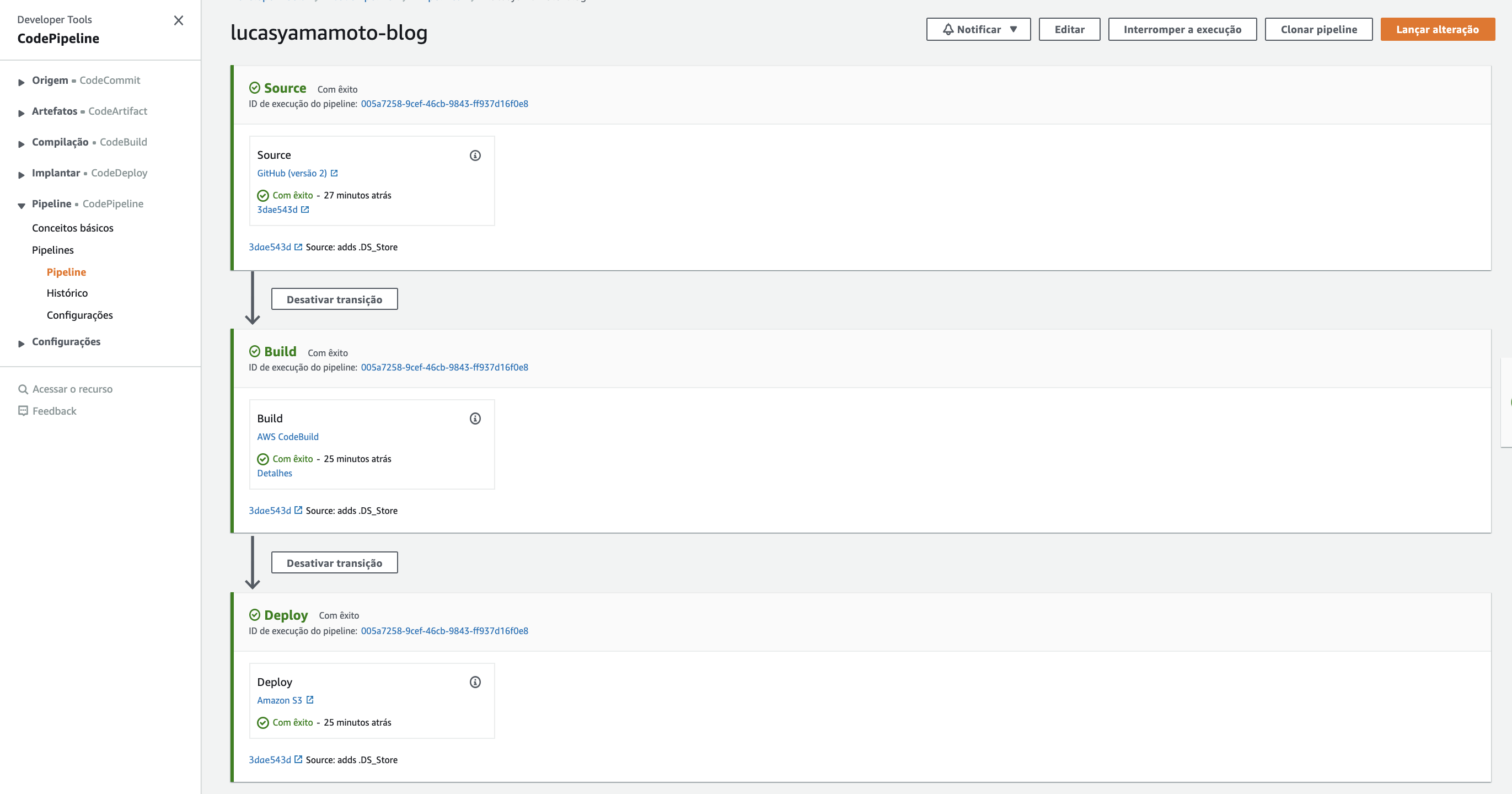Close the Developer Tools sidebar
Screen dimensions: 1512x794
[x=179, y=20]
